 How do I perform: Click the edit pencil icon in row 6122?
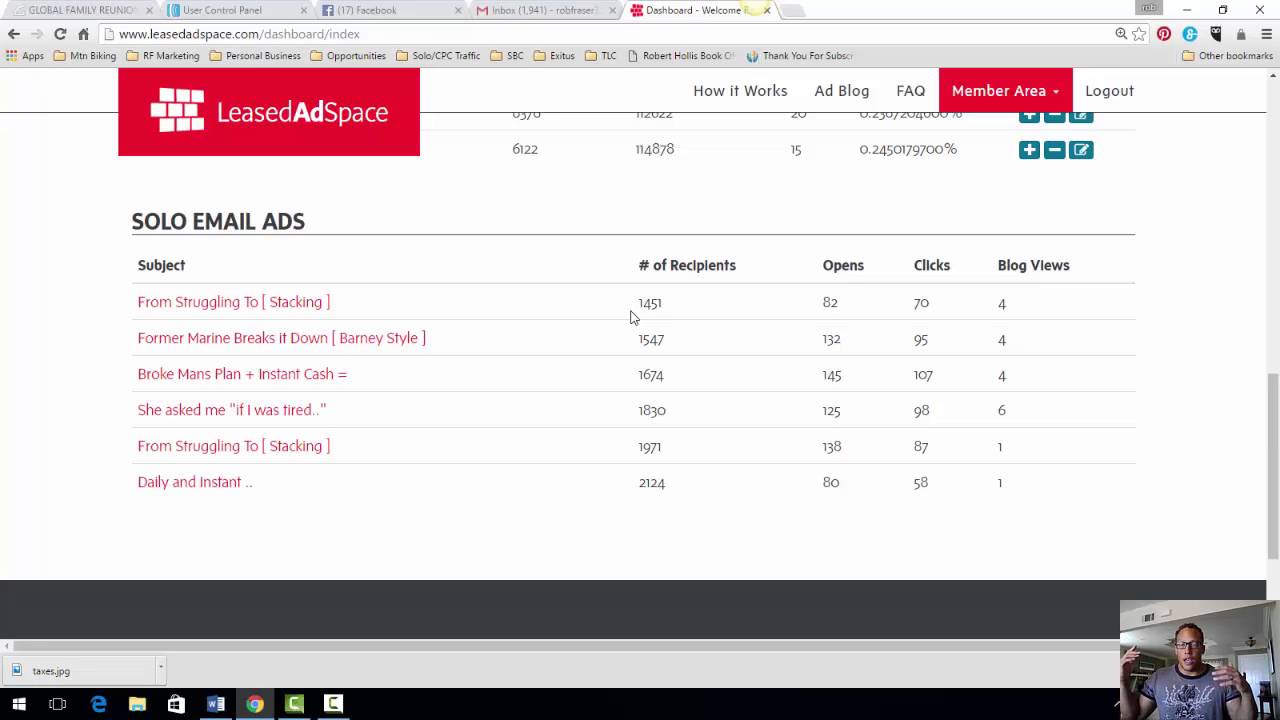(x=1081, y=150)
